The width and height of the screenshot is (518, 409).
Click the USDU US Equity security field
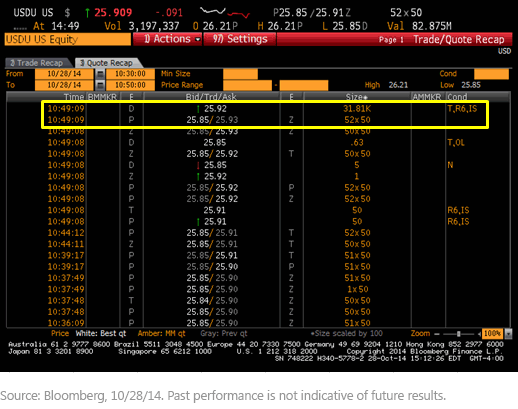tap(68, 39)
